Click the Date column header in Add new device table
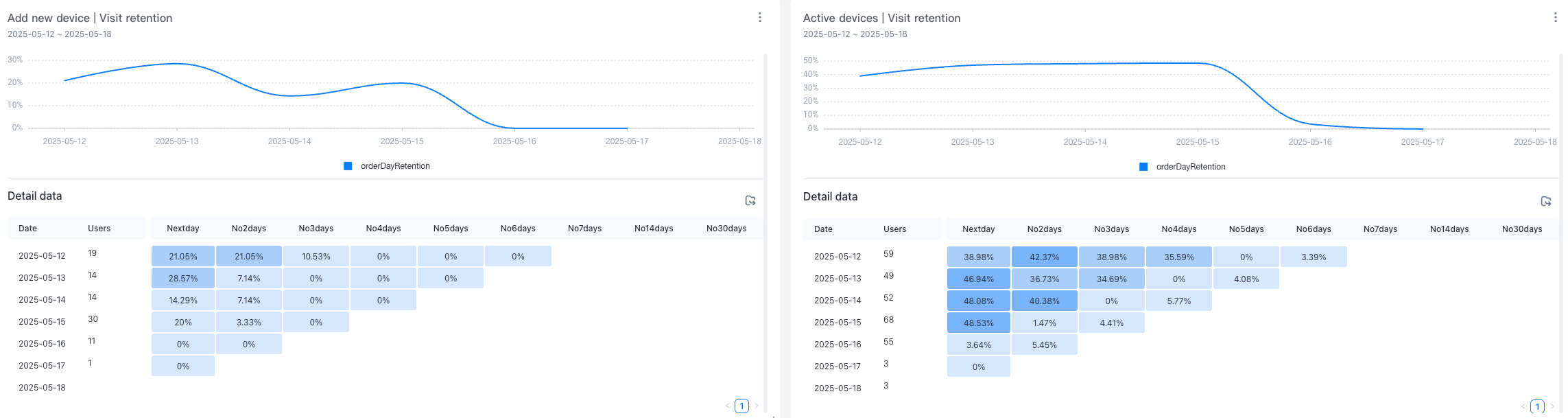 (x=27, y=229)
